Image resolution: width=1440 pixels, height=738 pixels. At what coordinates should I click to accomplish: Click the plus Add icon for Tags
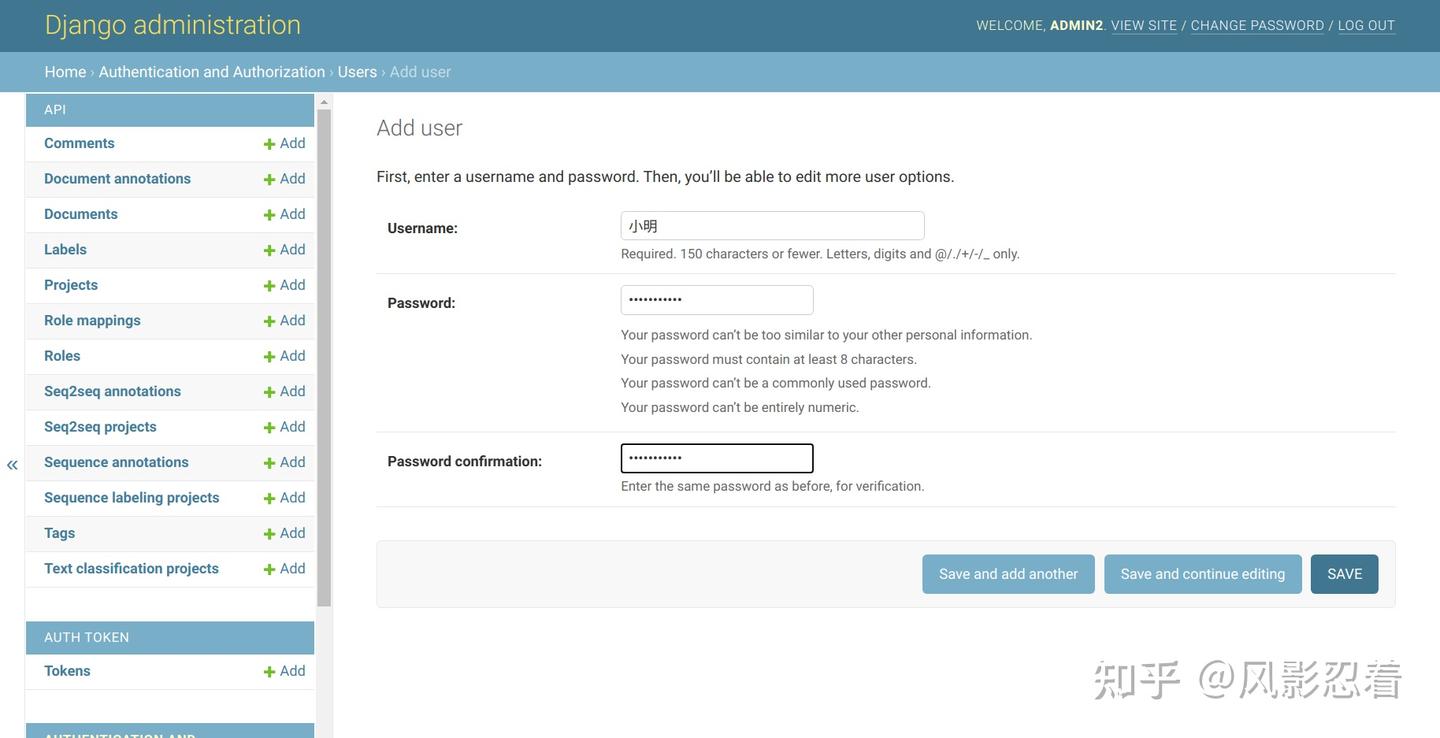pyautogui.click(x=269, y=534)
